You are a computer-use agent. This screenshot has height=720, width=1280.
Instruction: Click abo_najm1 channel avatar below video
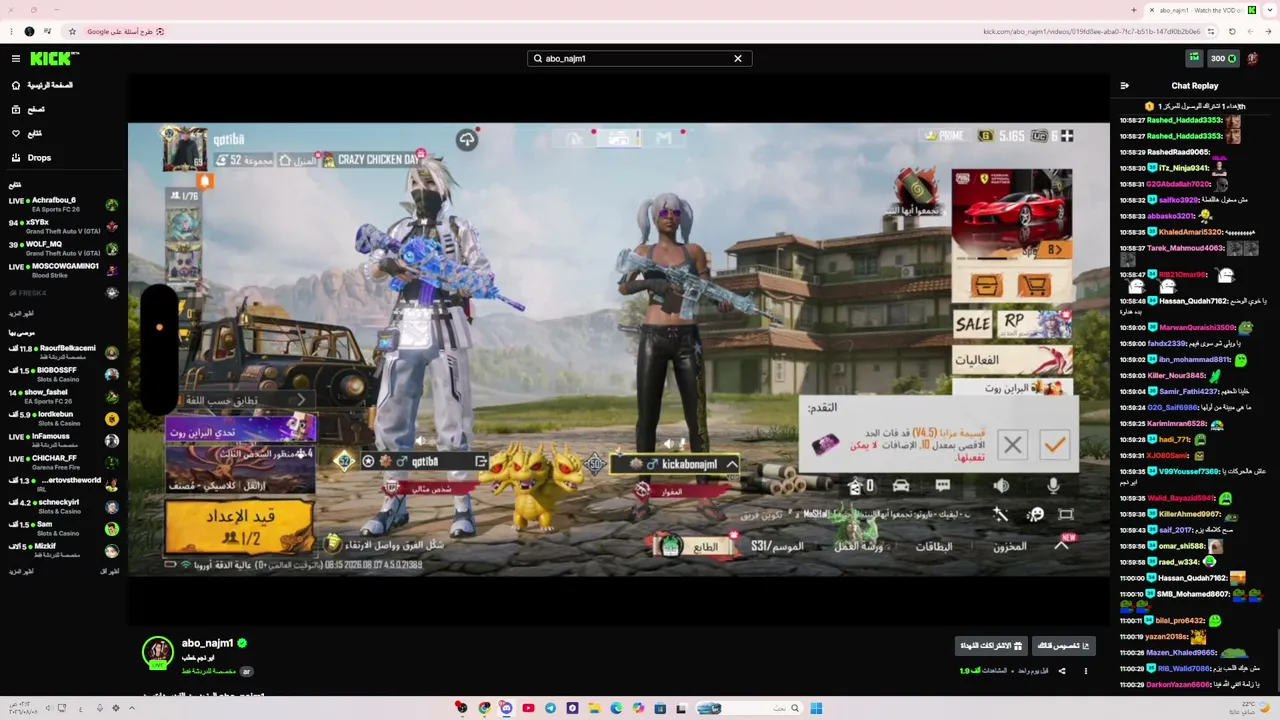[157, 652]
